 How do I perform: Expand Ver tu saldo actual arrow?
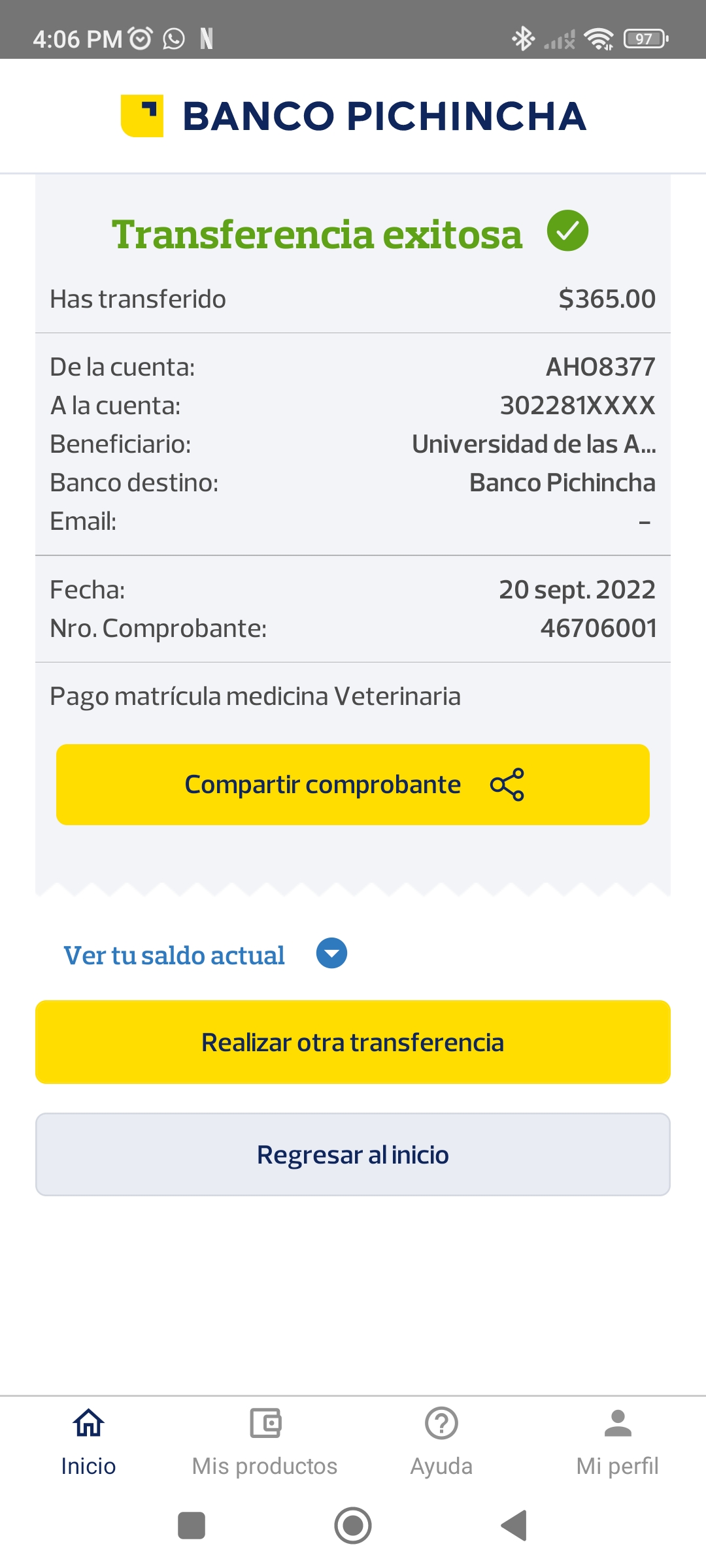click(x=331, y=953)
